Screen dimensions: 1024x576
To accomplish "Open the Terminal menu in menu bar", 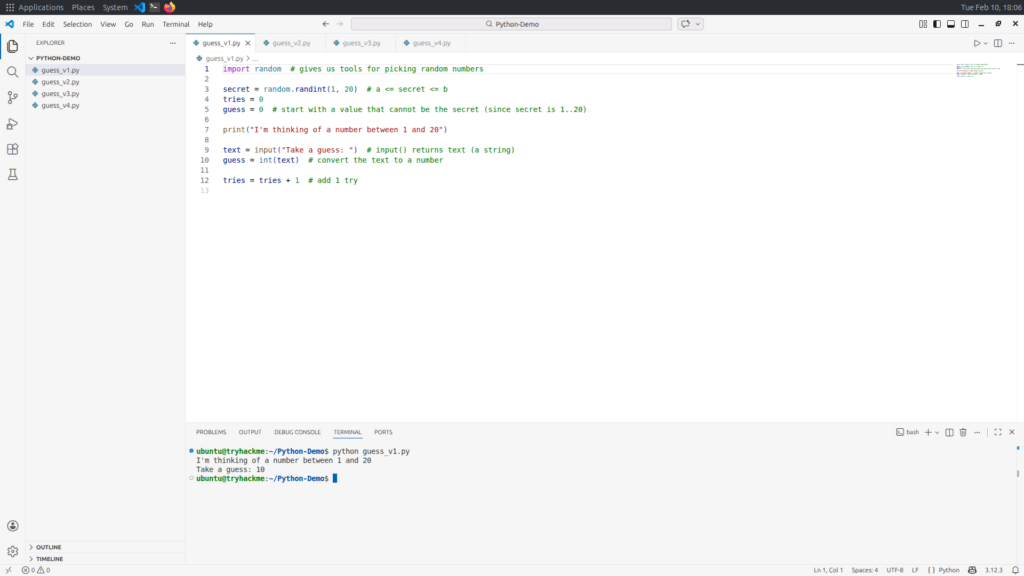I will click(176, 24).
